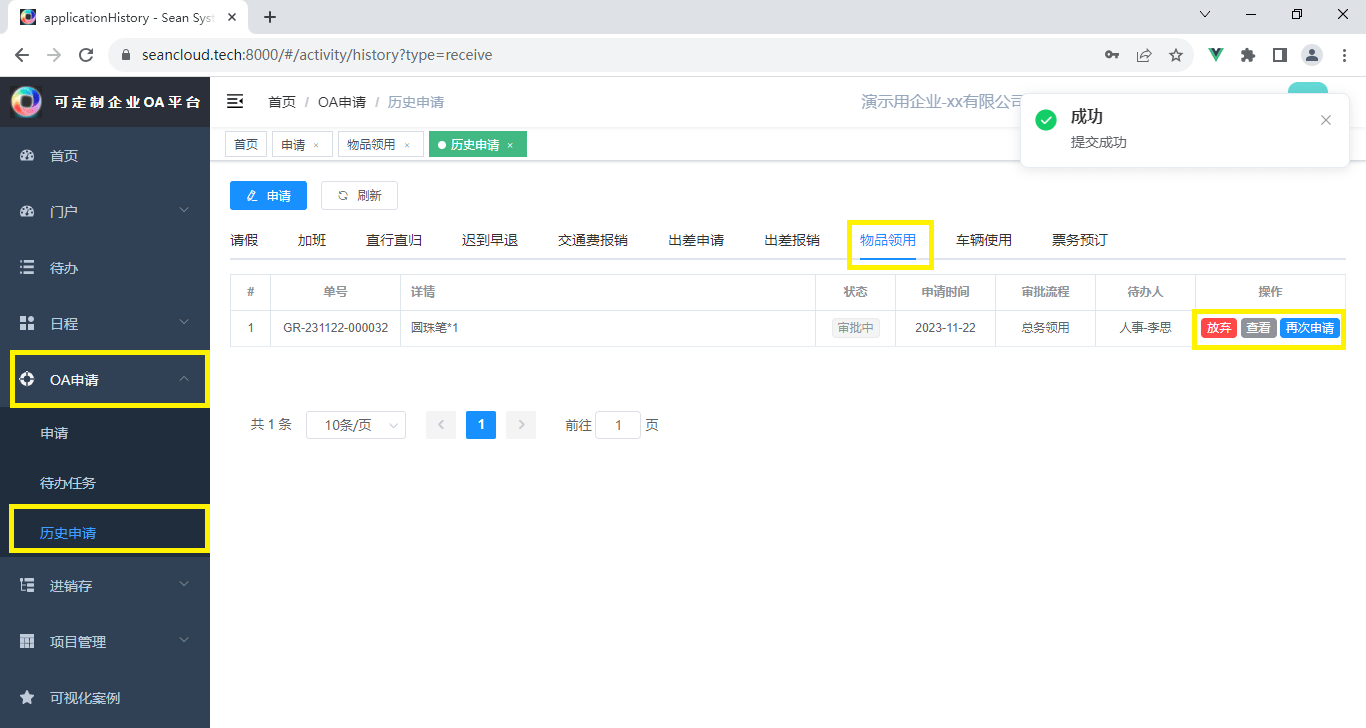Close the 申请 page tag
The image size is (1366, 728).
point(316,146)
